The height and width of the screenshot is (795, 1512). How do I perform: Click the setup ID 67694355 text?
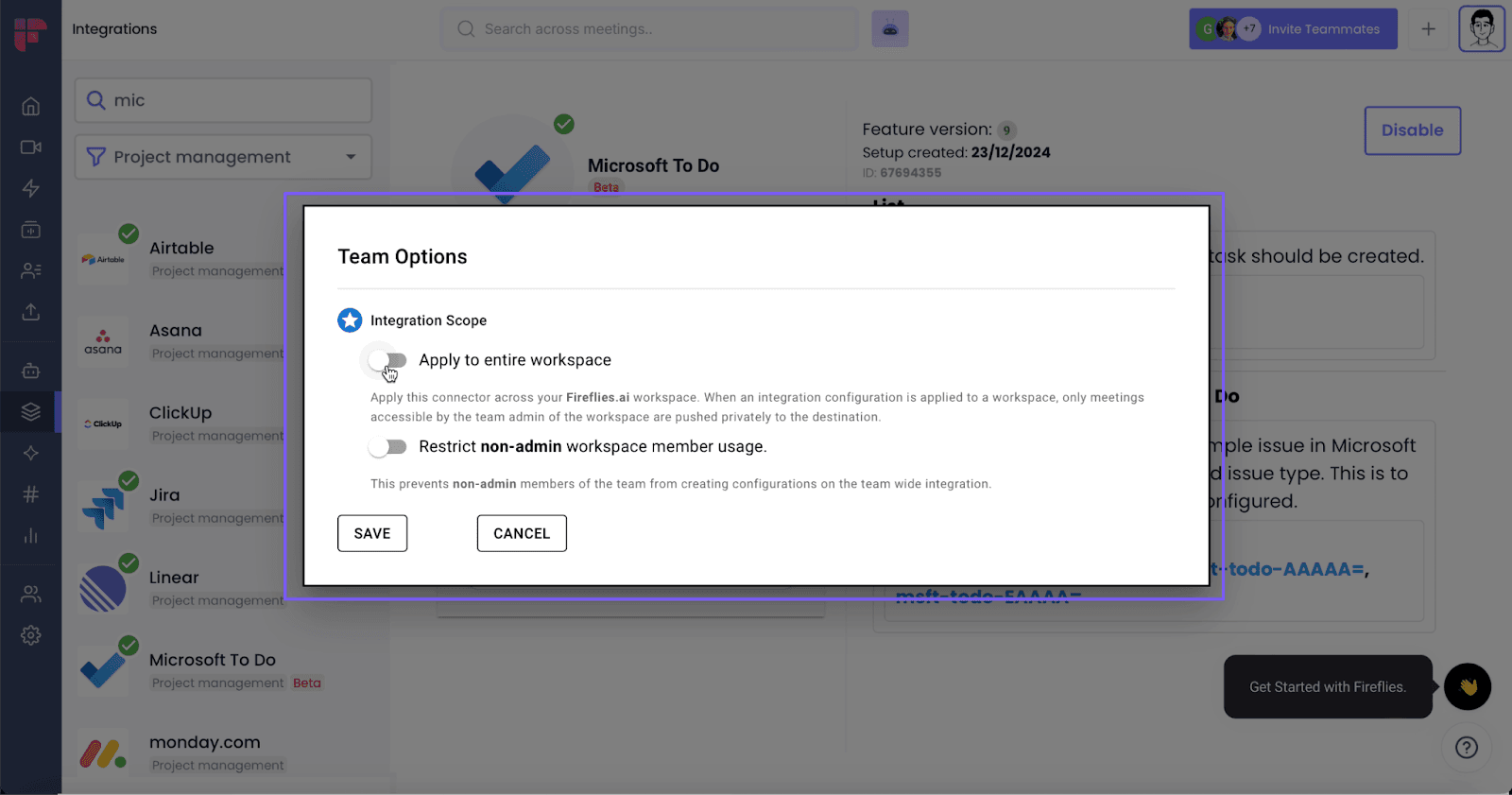902,173
